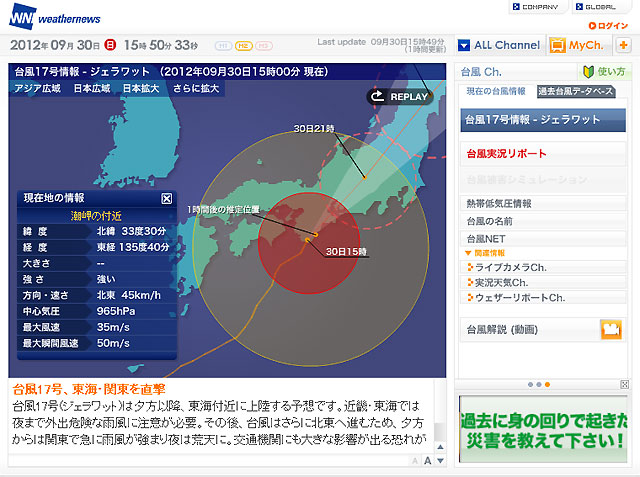
Task: Toggle the H2 indicator pill
Action: click(241, 45)
